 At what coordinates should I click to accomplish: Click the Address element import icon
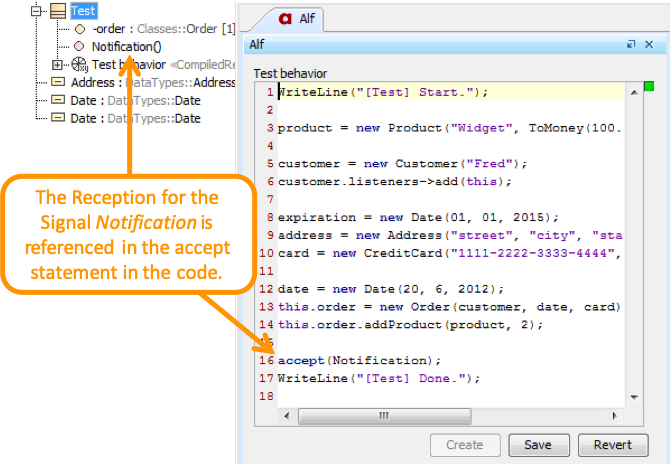(x=58, y=82)
